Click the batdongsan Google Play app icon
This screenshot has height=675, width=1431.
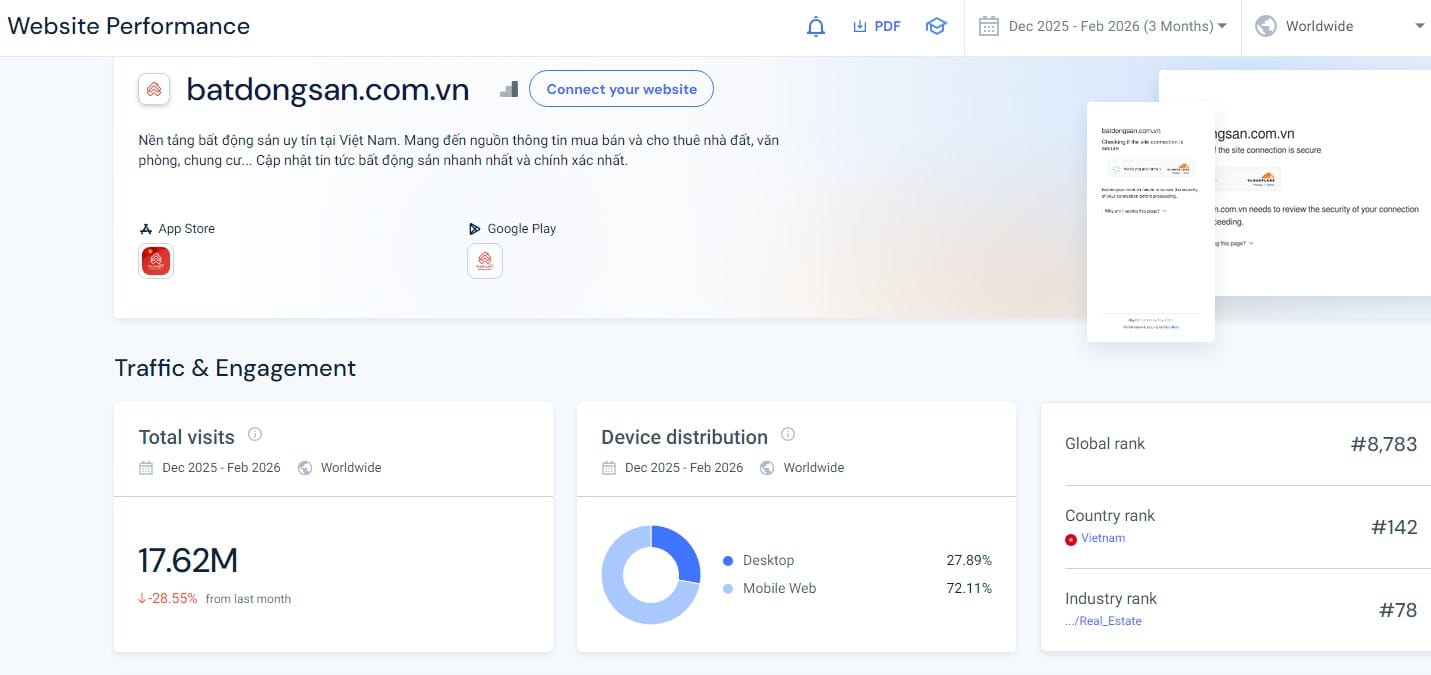[x=484, y=260]
